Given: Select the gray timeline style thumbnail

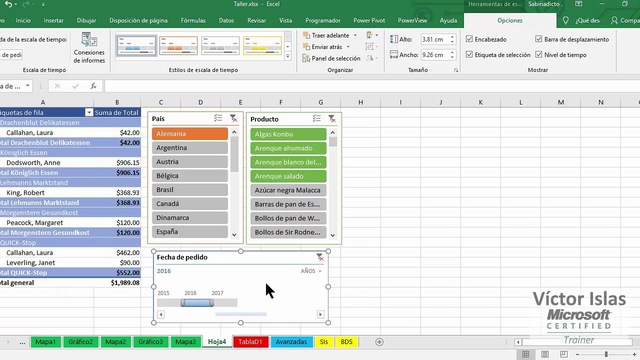Looking at the screenshot, I should 220,45.
